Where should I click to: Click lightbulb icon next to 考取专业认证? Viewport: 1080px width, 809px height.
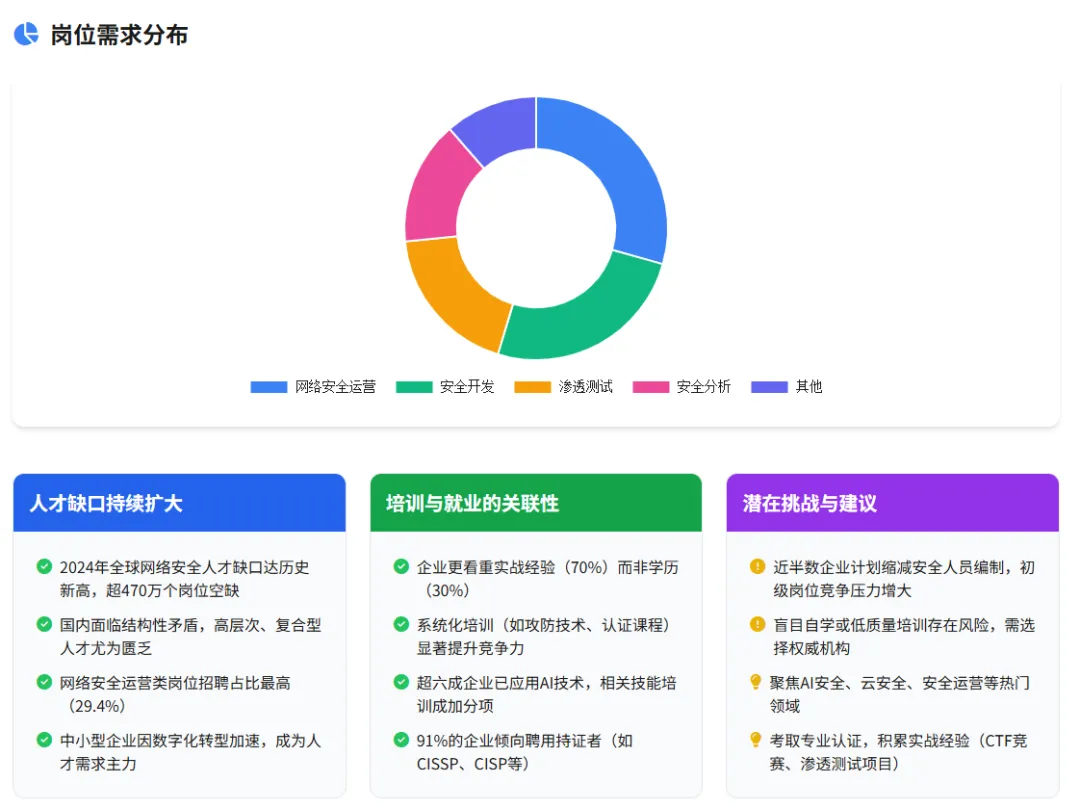pyautogui.click(x=756, y=740)
